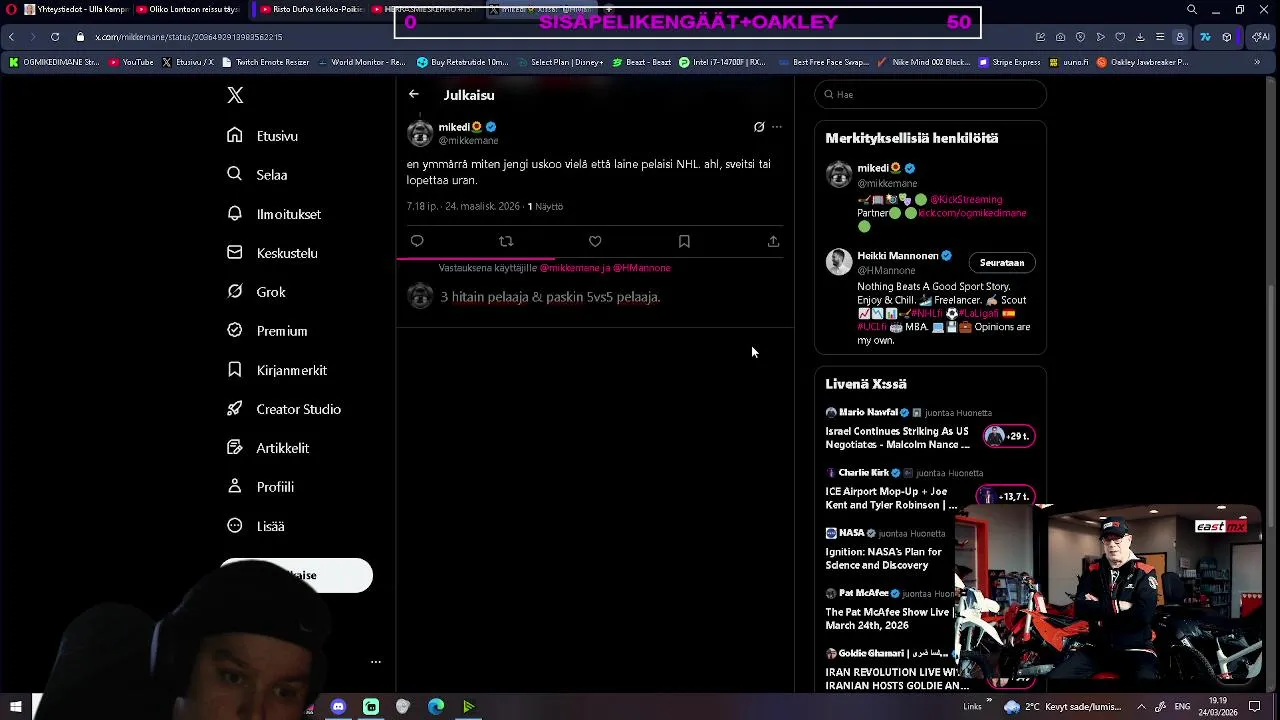Screen dimensions: 1280x720
Task: Click @HMannone mention in reply line
Action: (641, 268)
